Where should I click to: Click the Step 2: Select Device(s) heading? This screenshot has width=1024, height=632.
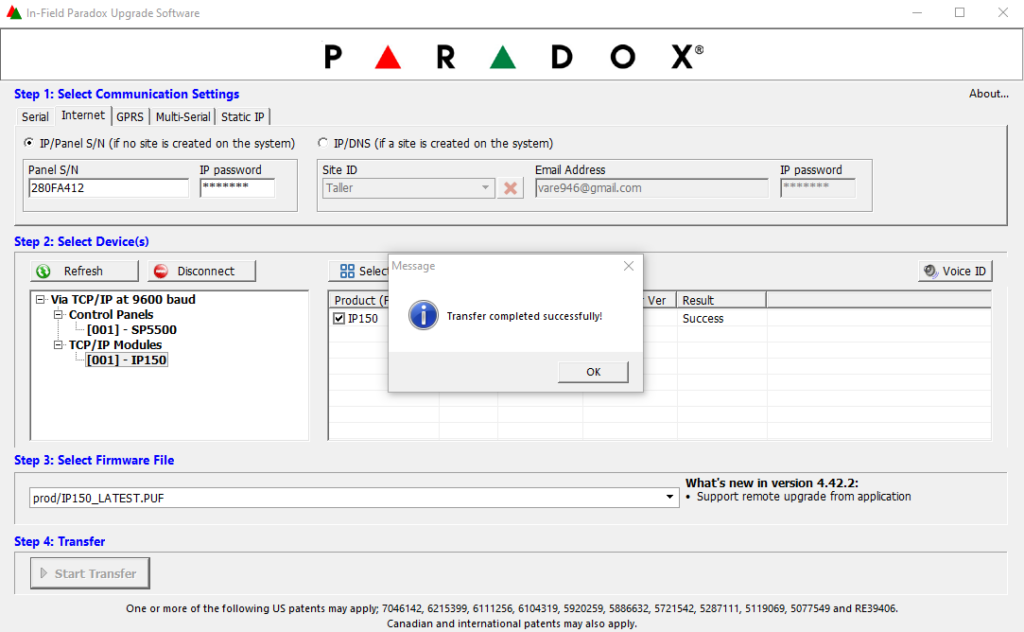coord(82,242)
